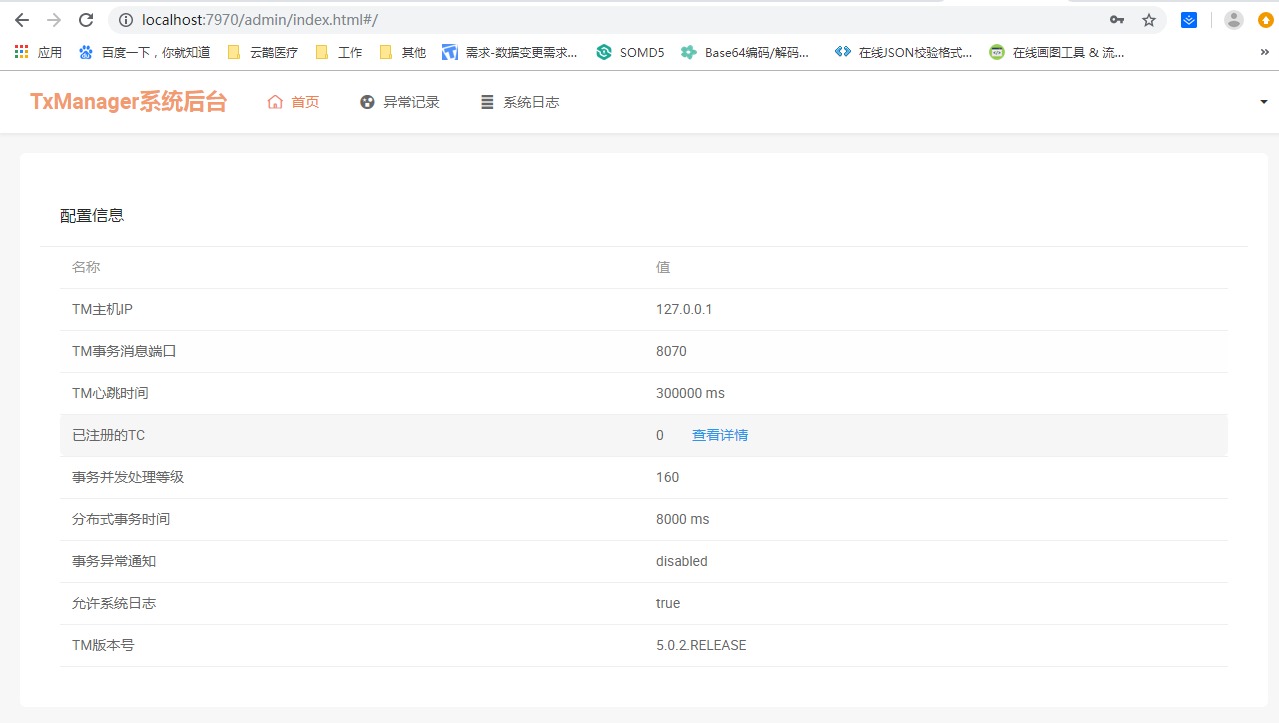The image size is (1279, 723).
Task: Select the 300000 ms value
Action: pyautogui.click(x=690, y=393)
